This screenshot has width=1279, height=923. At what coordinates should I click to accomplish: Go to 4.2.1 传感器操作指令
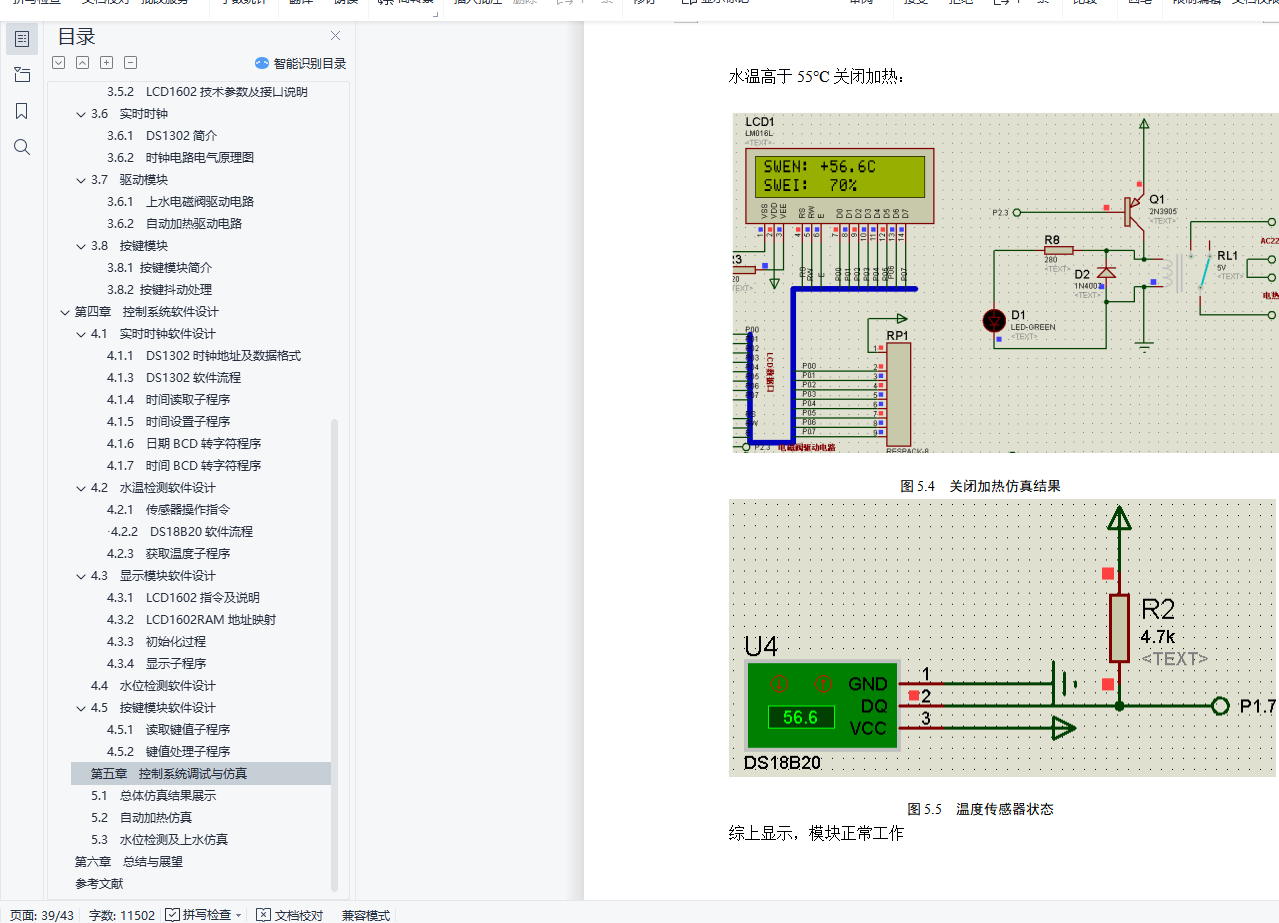click(168, 510)
